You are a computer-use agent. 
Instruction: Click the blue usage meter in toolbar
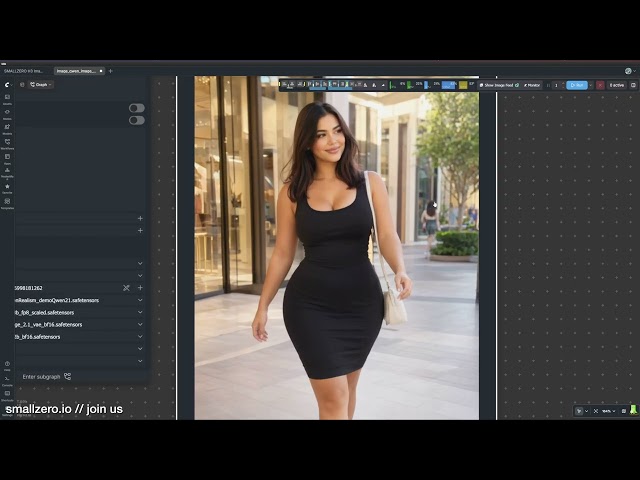[449, 85]
